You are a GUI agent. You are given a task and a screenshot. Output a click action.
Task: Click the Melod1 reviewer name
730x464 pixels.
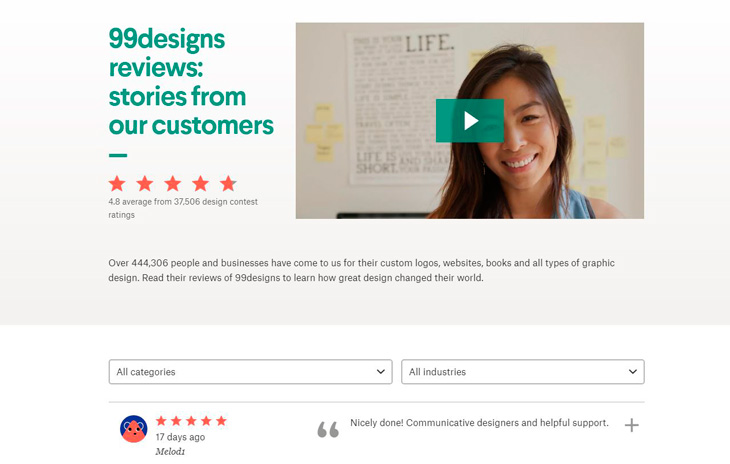[170, 452]
